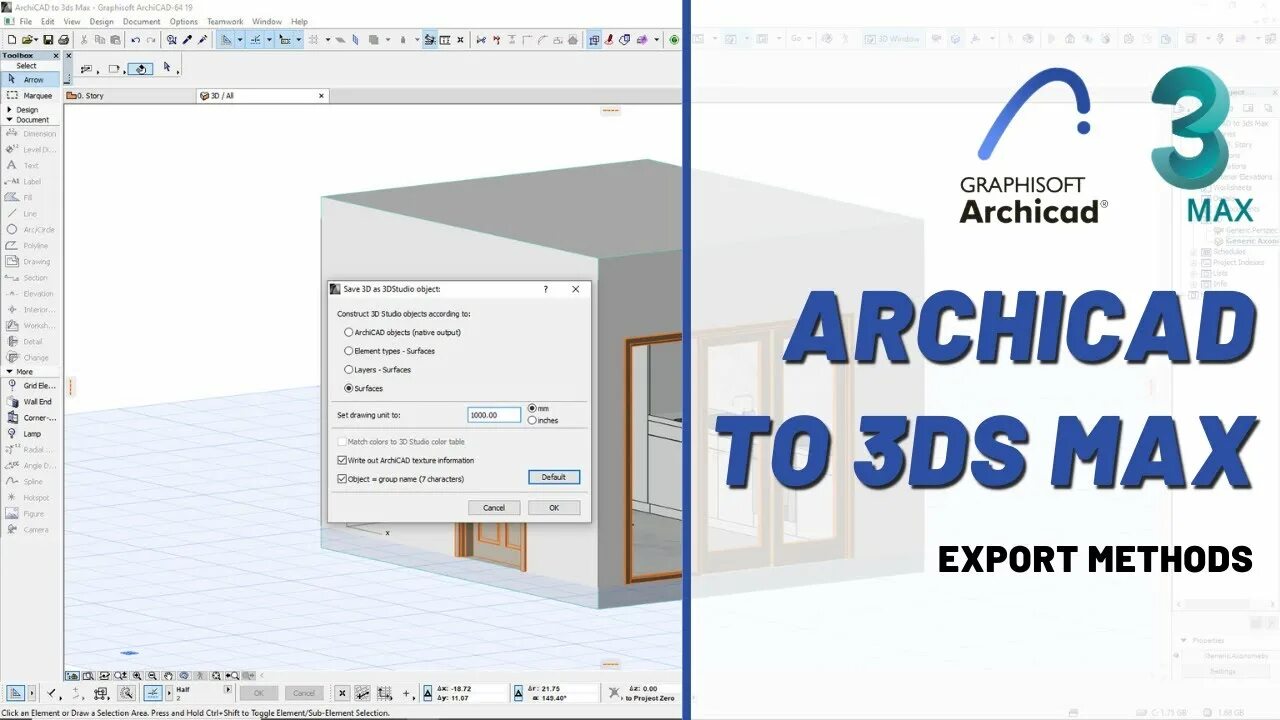Click the Undo arrow icon
1280x720 pixels.
click(136, 40)
